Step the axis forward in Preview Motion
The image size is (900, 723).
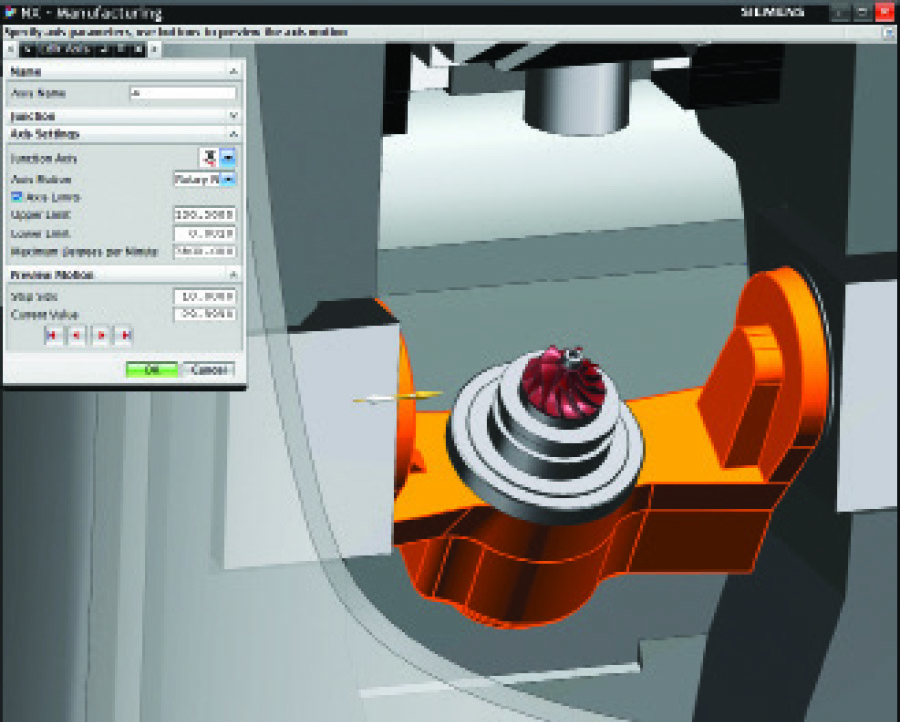point(101,336)
